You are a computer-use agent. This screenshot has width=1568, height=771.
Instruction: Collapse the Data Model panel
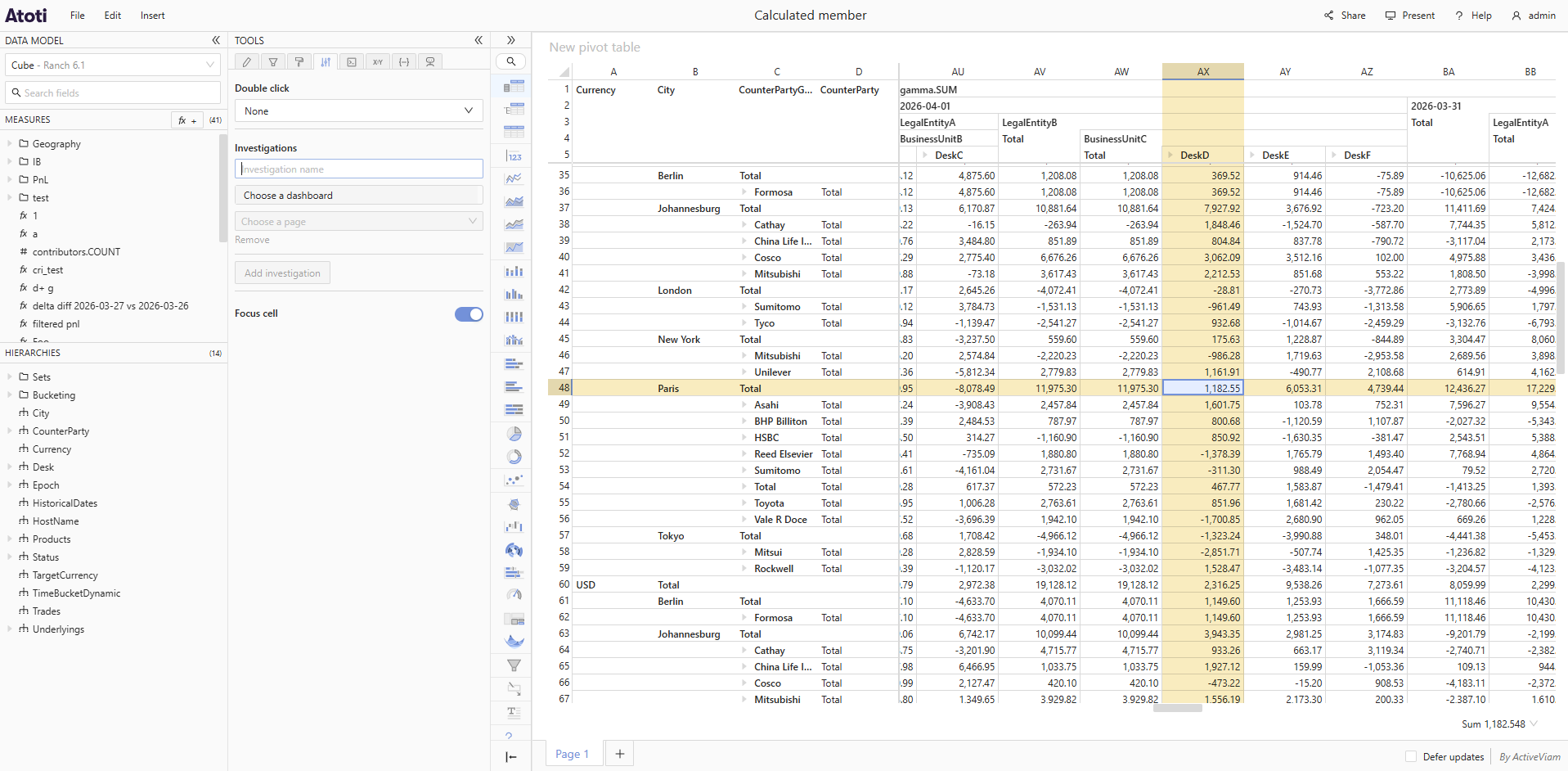pos(216,40)
